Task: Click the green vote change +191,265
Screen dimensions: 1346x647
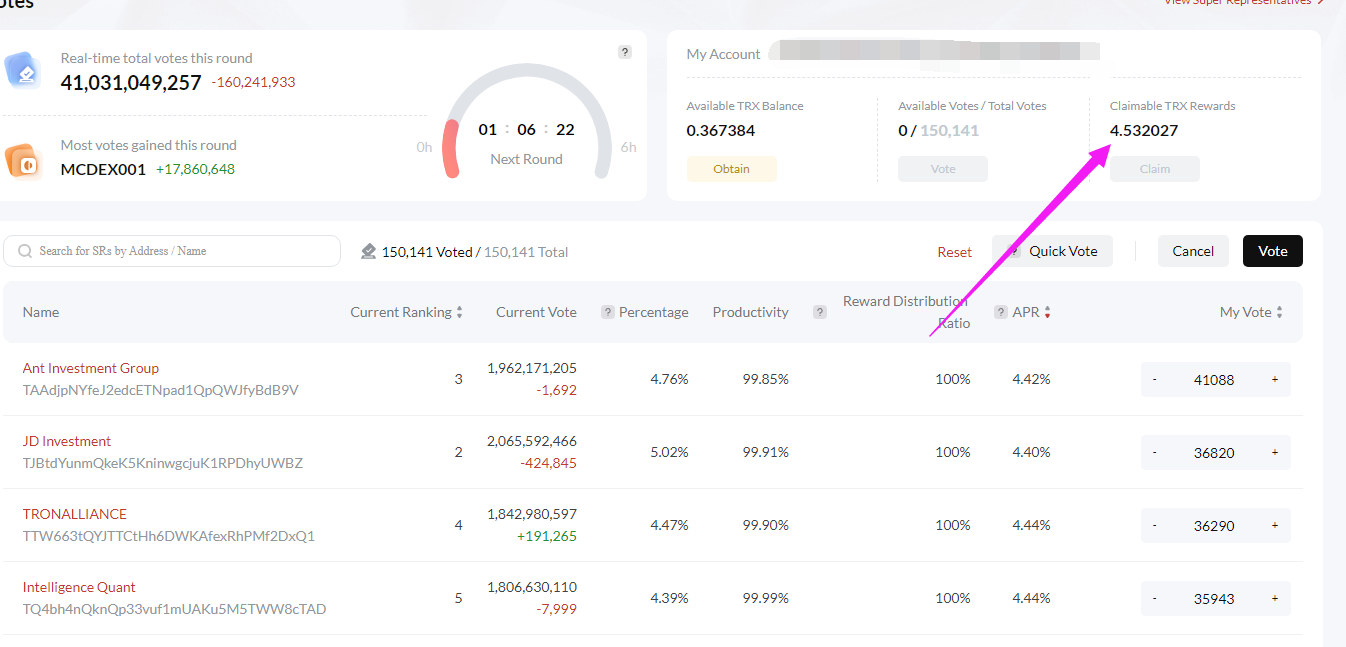Action: point(547,536)
